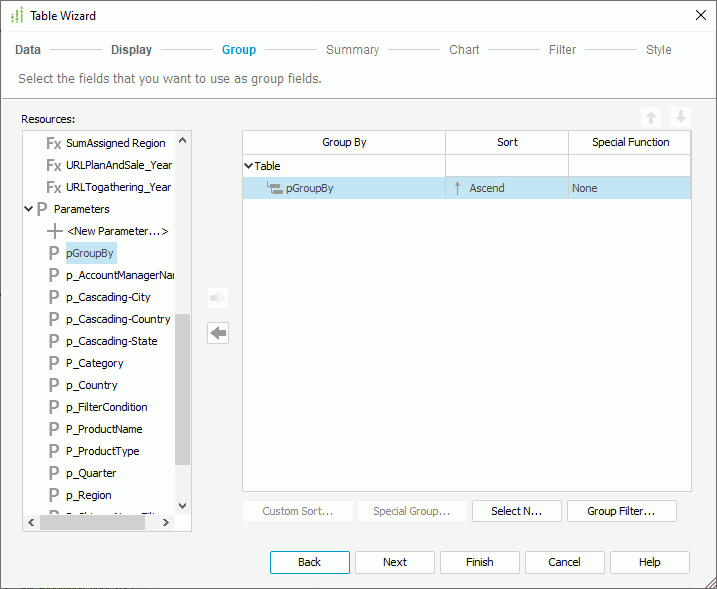Click the Resources vertical scrollbar thumb
The height and width of the screenshot is (589, 717).
(182, 390)
